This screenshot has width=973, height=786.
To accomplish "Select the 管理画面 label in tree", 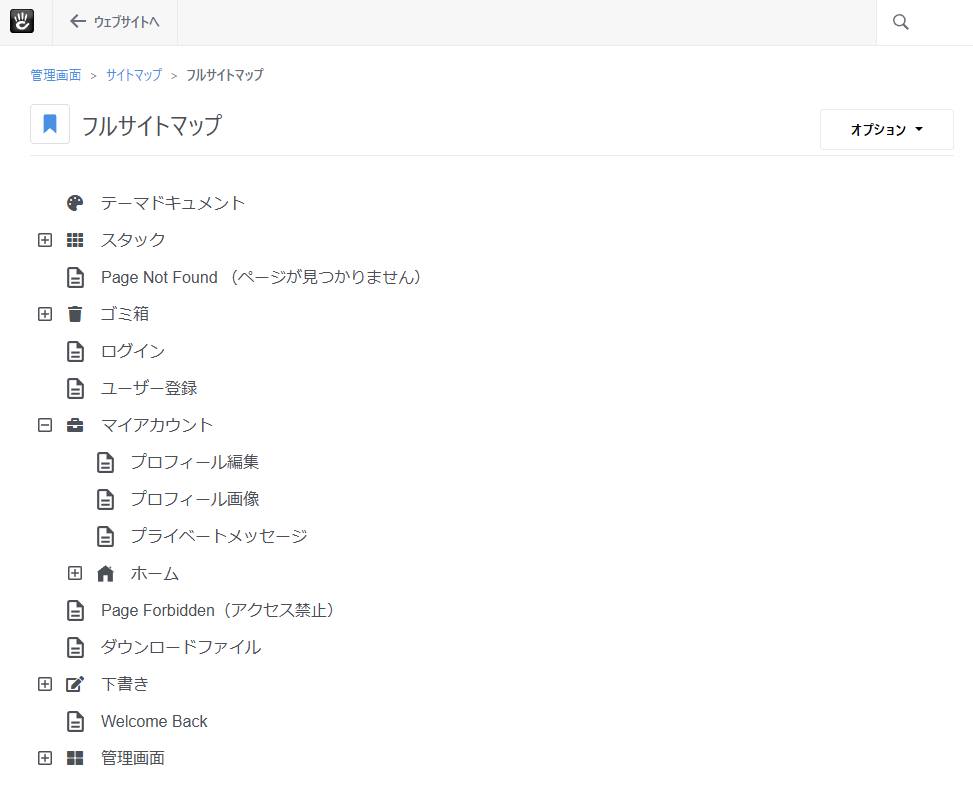I will (x=133, y=758).
